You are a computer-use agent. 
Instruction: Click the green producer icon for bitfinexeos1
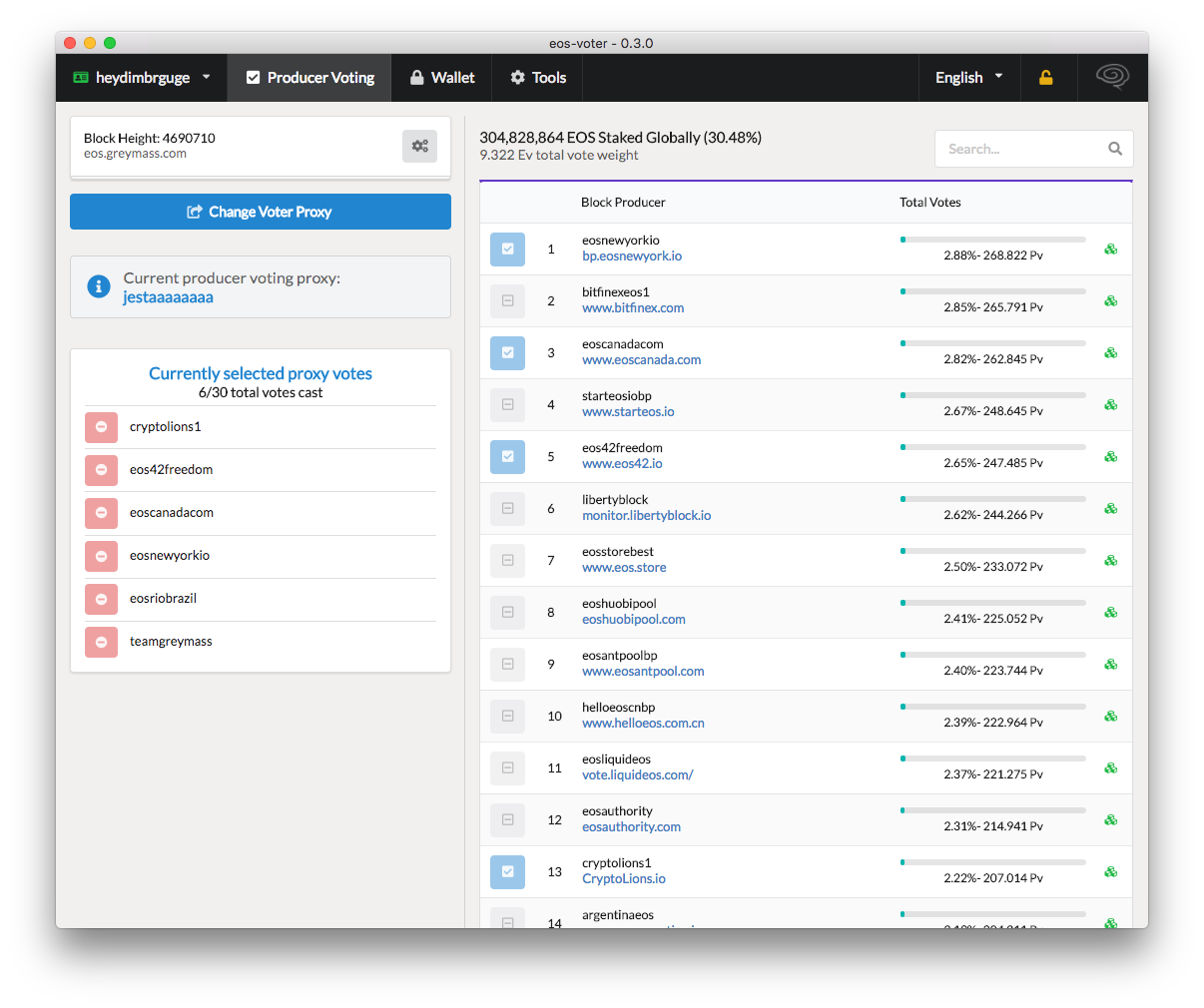click(1110, 301)
